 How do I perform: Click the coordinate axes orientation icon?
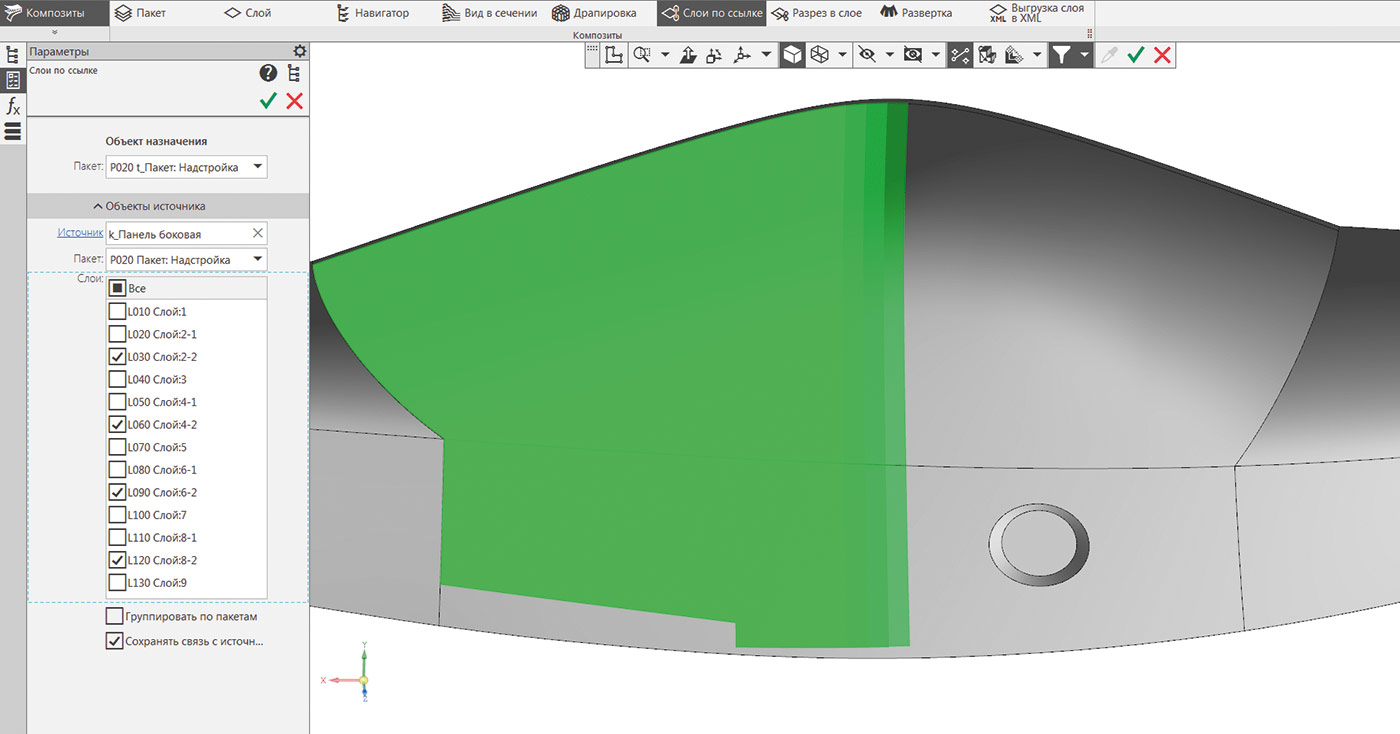coord(742,56)
